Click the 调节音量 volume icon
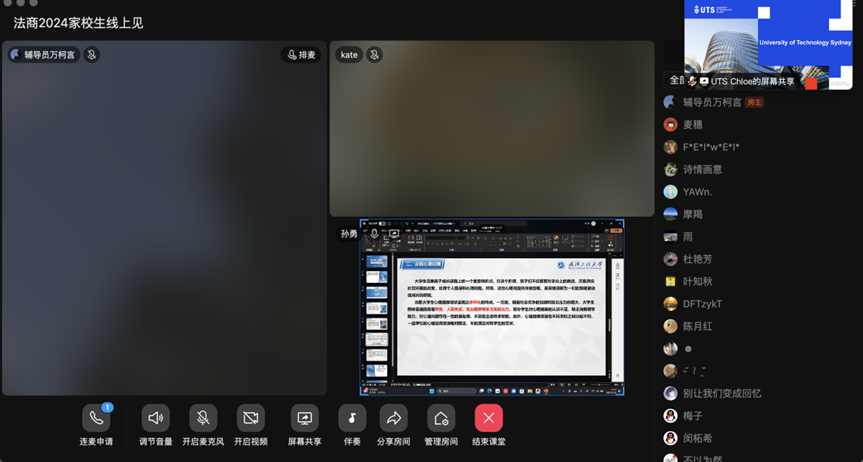Image resolution: width=863 pixels, height=462 pixels. click(x=155, y=418)
